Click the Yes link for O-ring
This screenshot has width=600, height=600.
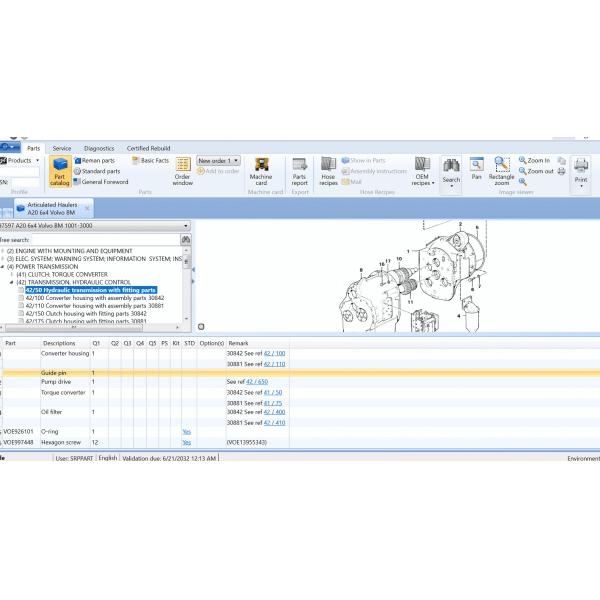pyautogui.click(x=186, y=431)
